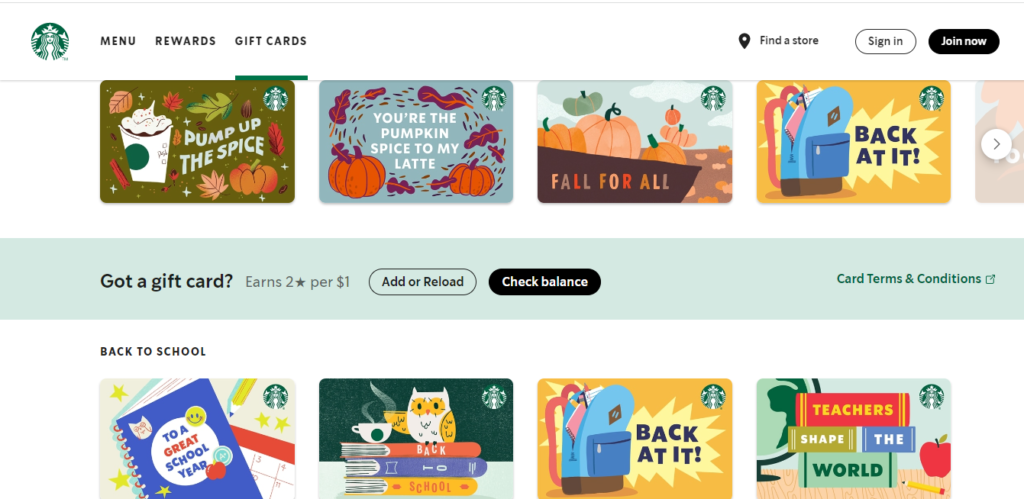Screen dimensions: 1024x499
Task: Pick the Fall For All gift card
Action: click(x=635, y=142)
